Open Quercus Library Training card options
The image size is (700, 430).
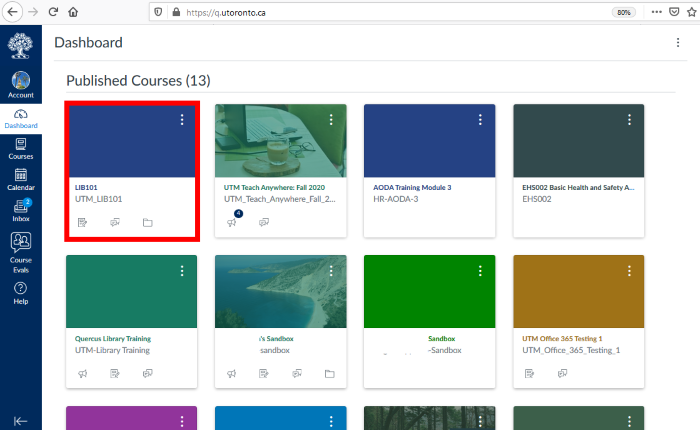(182, 271)
